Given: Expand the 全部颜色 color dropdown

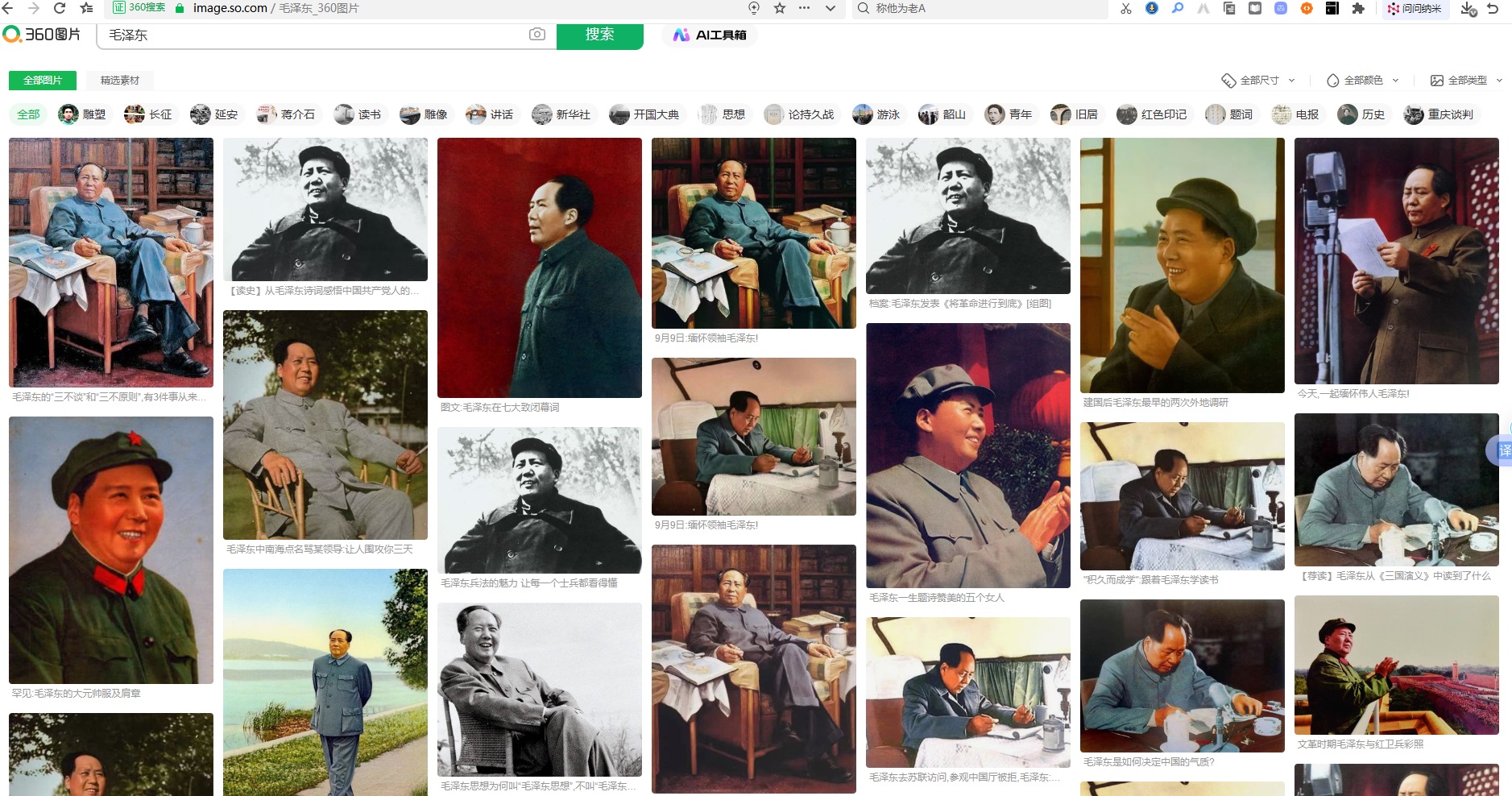Looking at the screenshot, I should [1363, 81].
